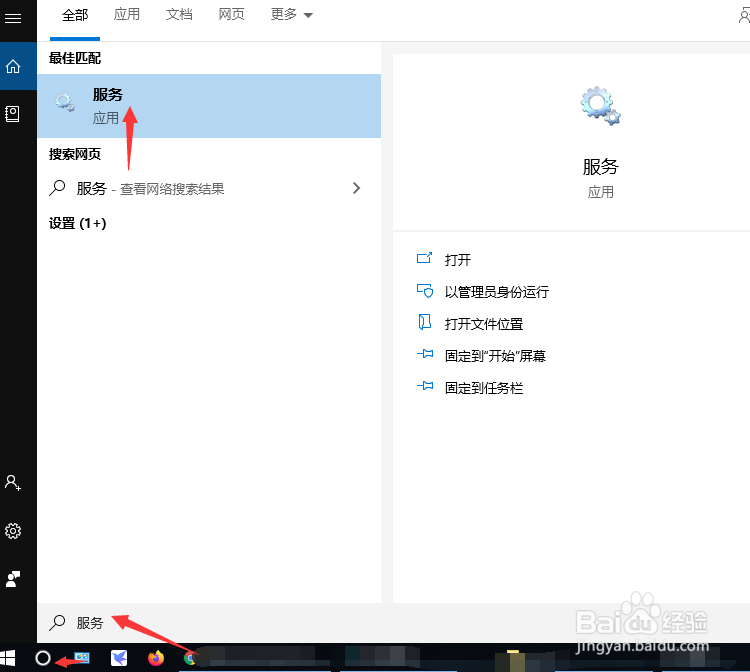Expand web results with the chevron arrow
Screen dimensions: 750x672
(x=356, y=188)
